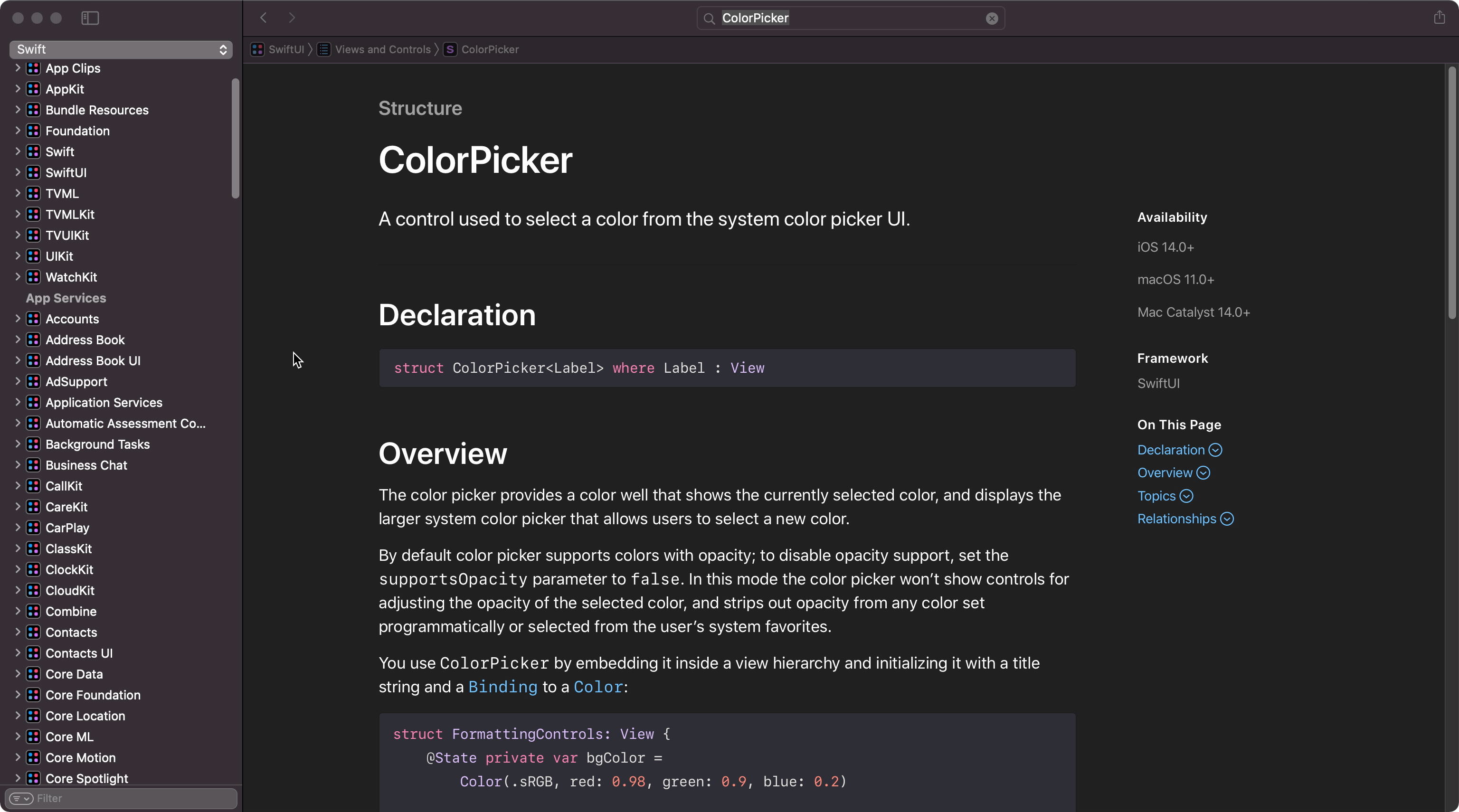Image resolution: width=1459 pixels, height=812 pixels.
Task: Click the CareKit framework icon
Action: point(33,507)
